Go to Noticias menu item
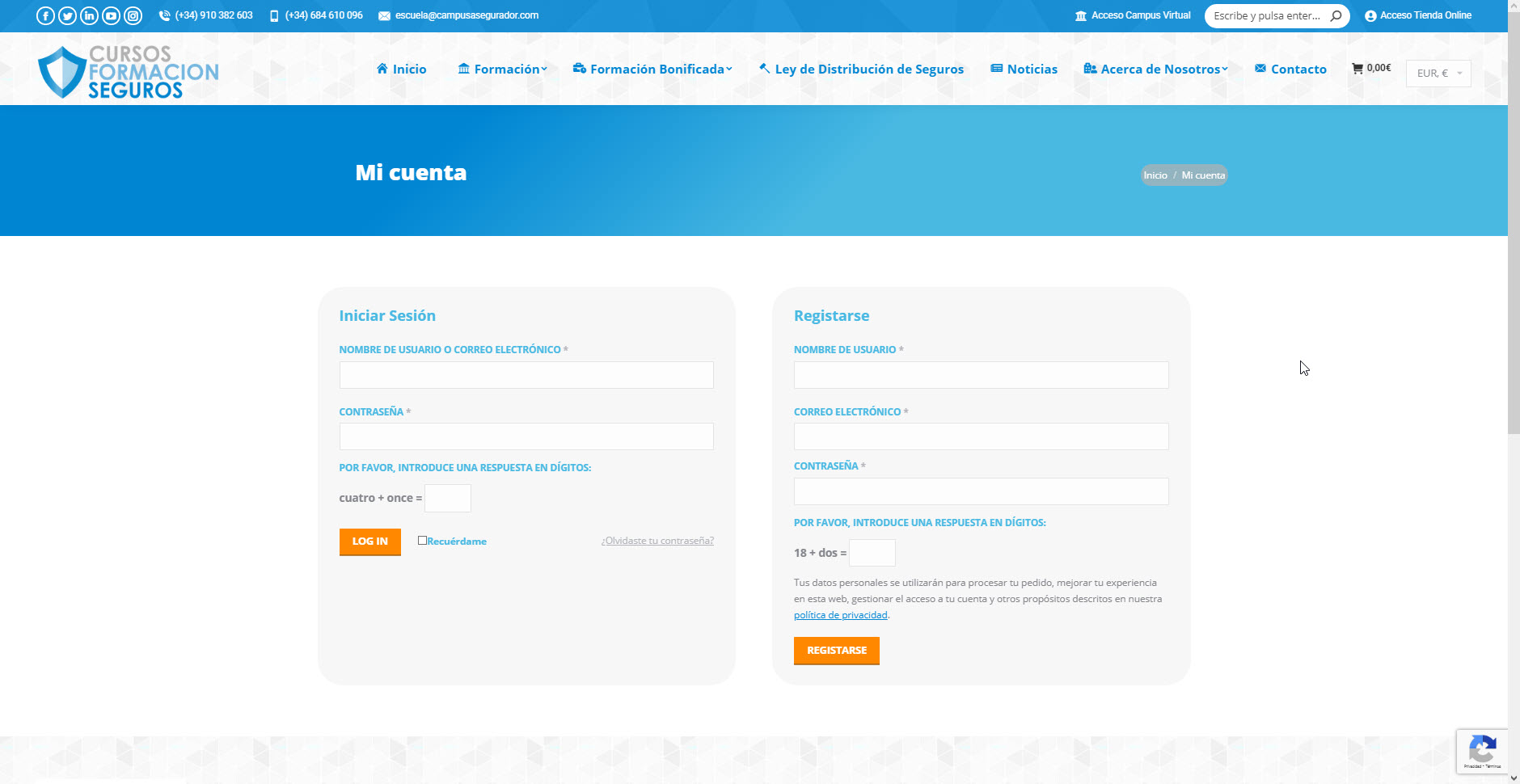The height and width of the screenshot is (784, 1520). [x=1024, y=70]
